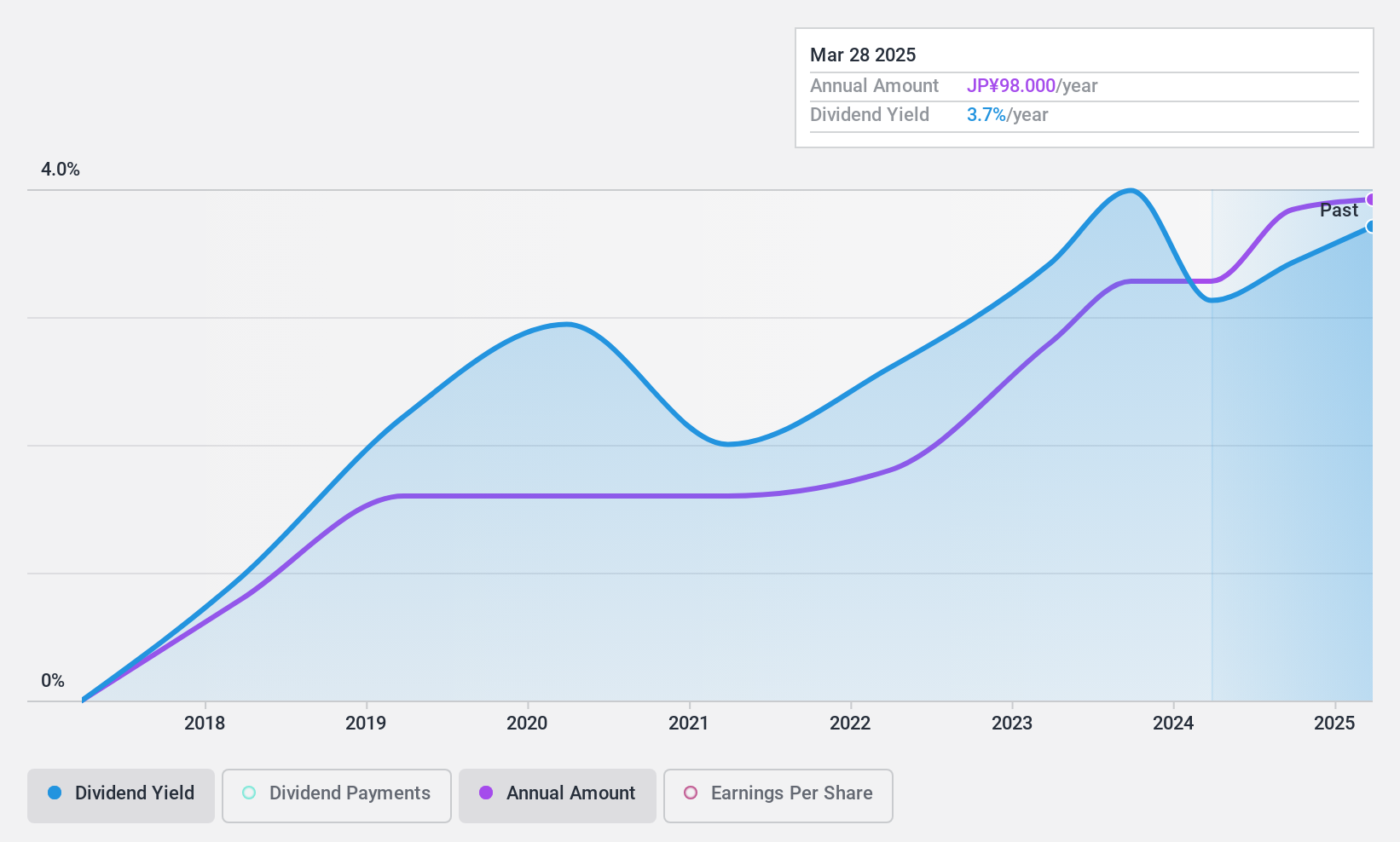Click the 4.0% y-axis label
This screenshot has width=1400, height=842.
[x=61, y=170]
